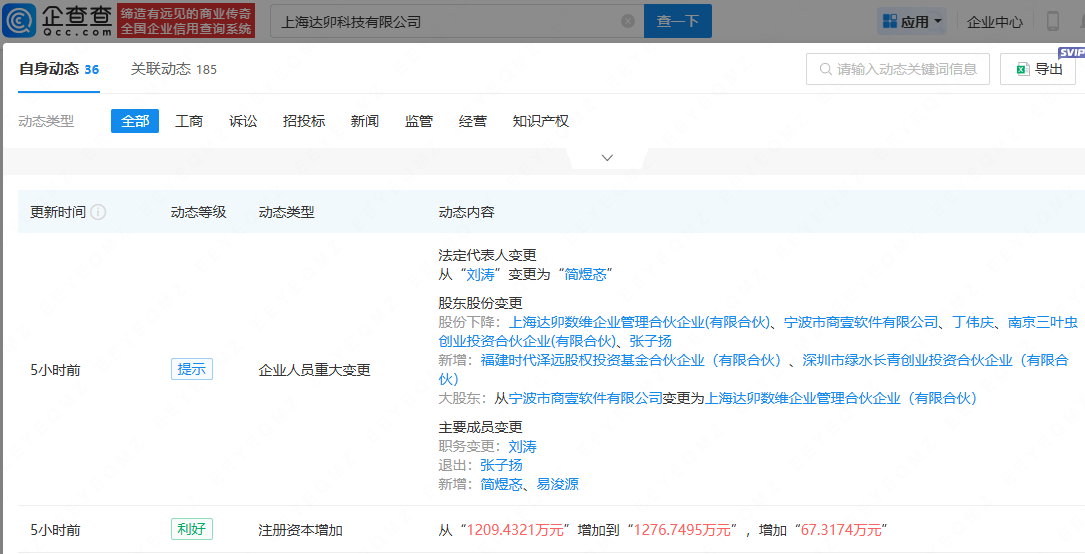Open 企业中心 in the top bar

(x=995, y=21)
